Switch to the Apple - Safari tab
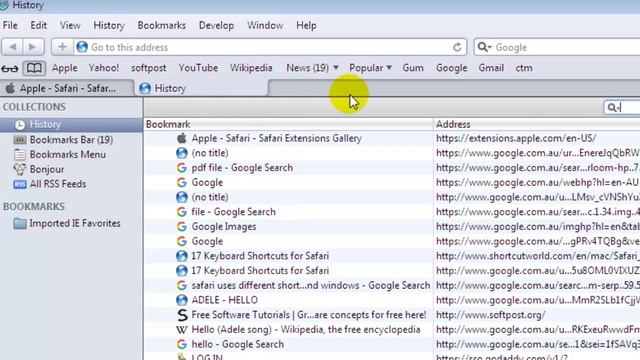This screenshot has width=640, height=360. (x=67, y=88)
